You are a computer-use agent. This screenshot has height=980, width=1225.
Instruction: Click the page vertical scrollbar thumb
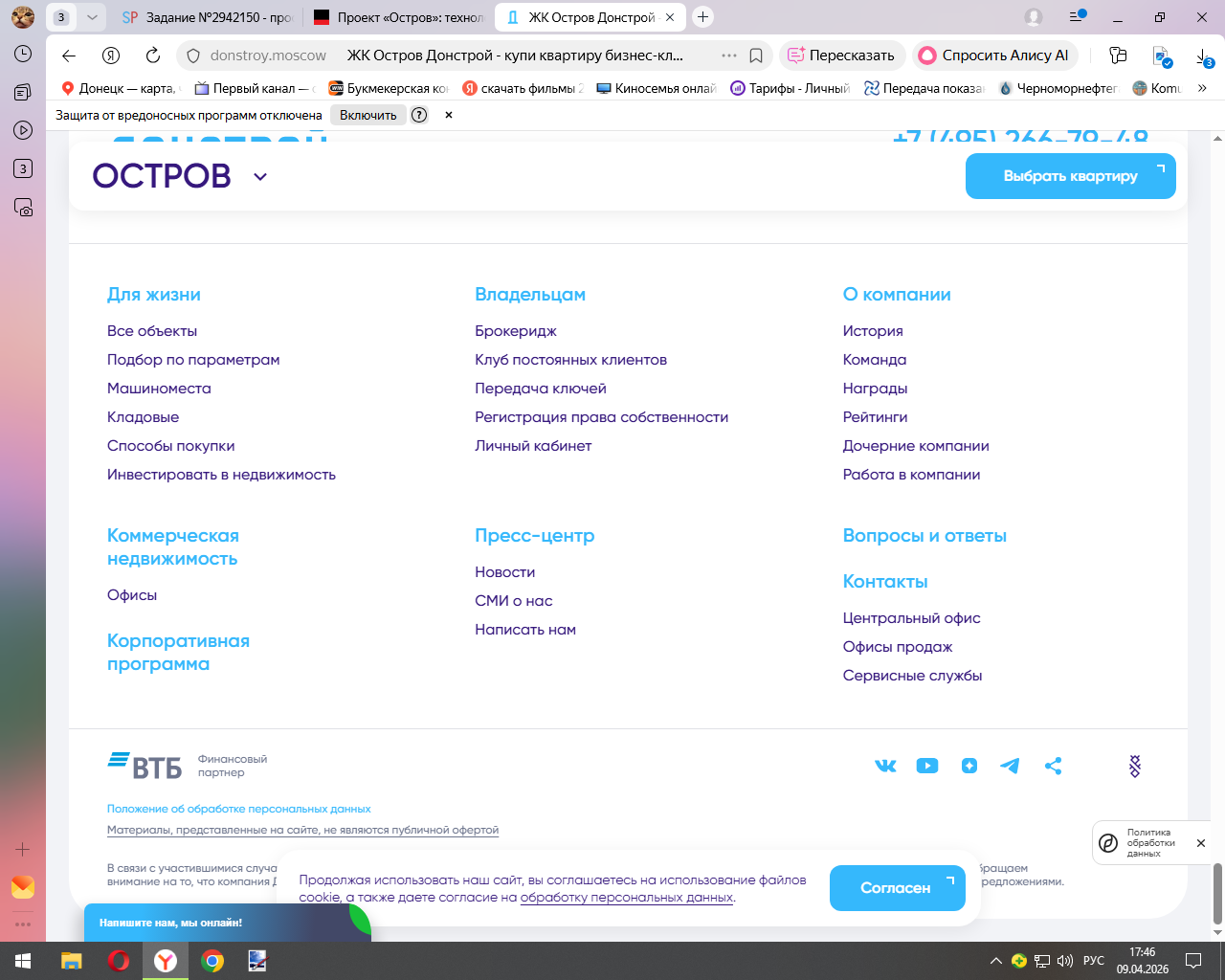coord(1217,892)
